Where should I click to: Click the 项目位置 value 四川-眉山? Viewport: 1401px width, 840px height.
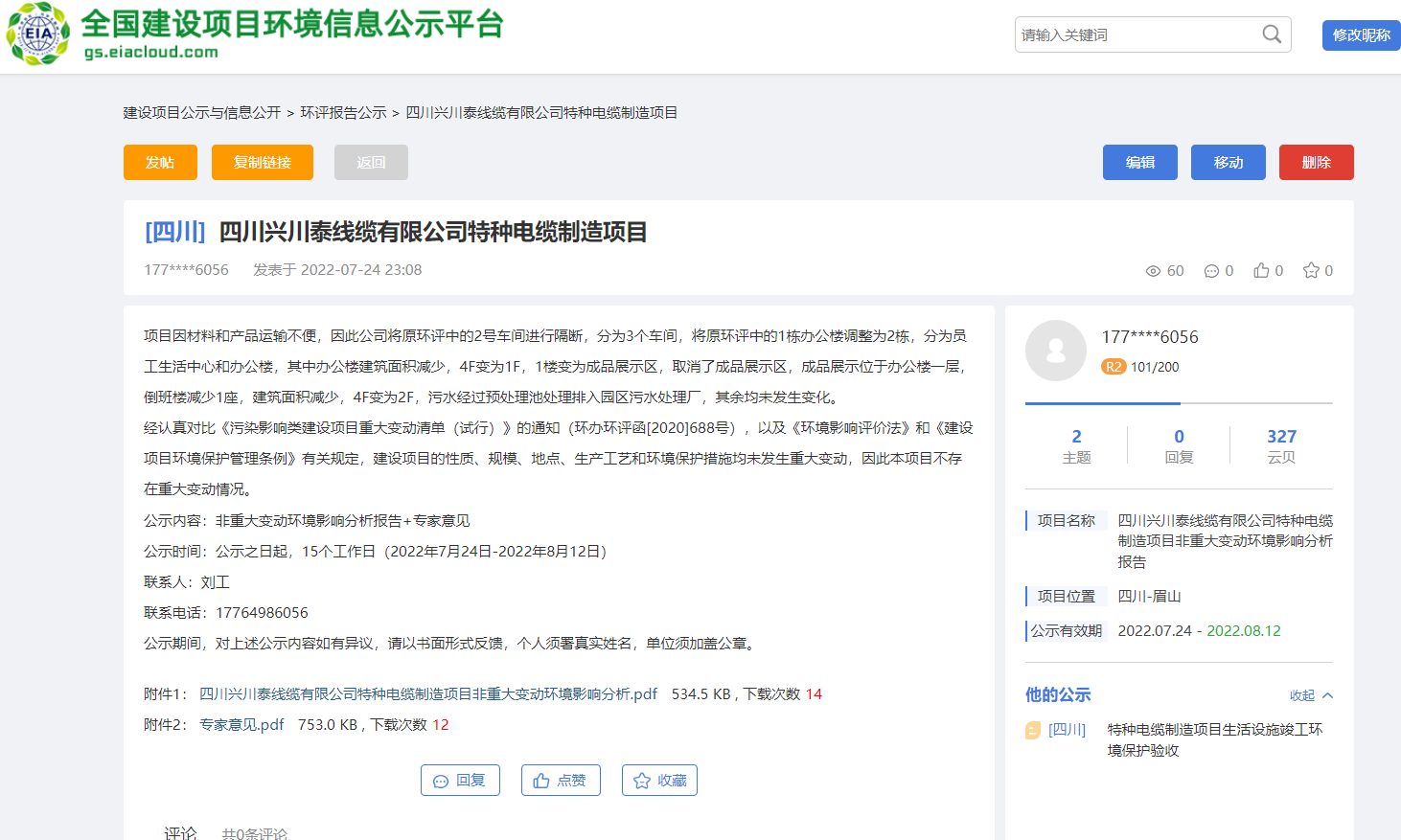1149,597
